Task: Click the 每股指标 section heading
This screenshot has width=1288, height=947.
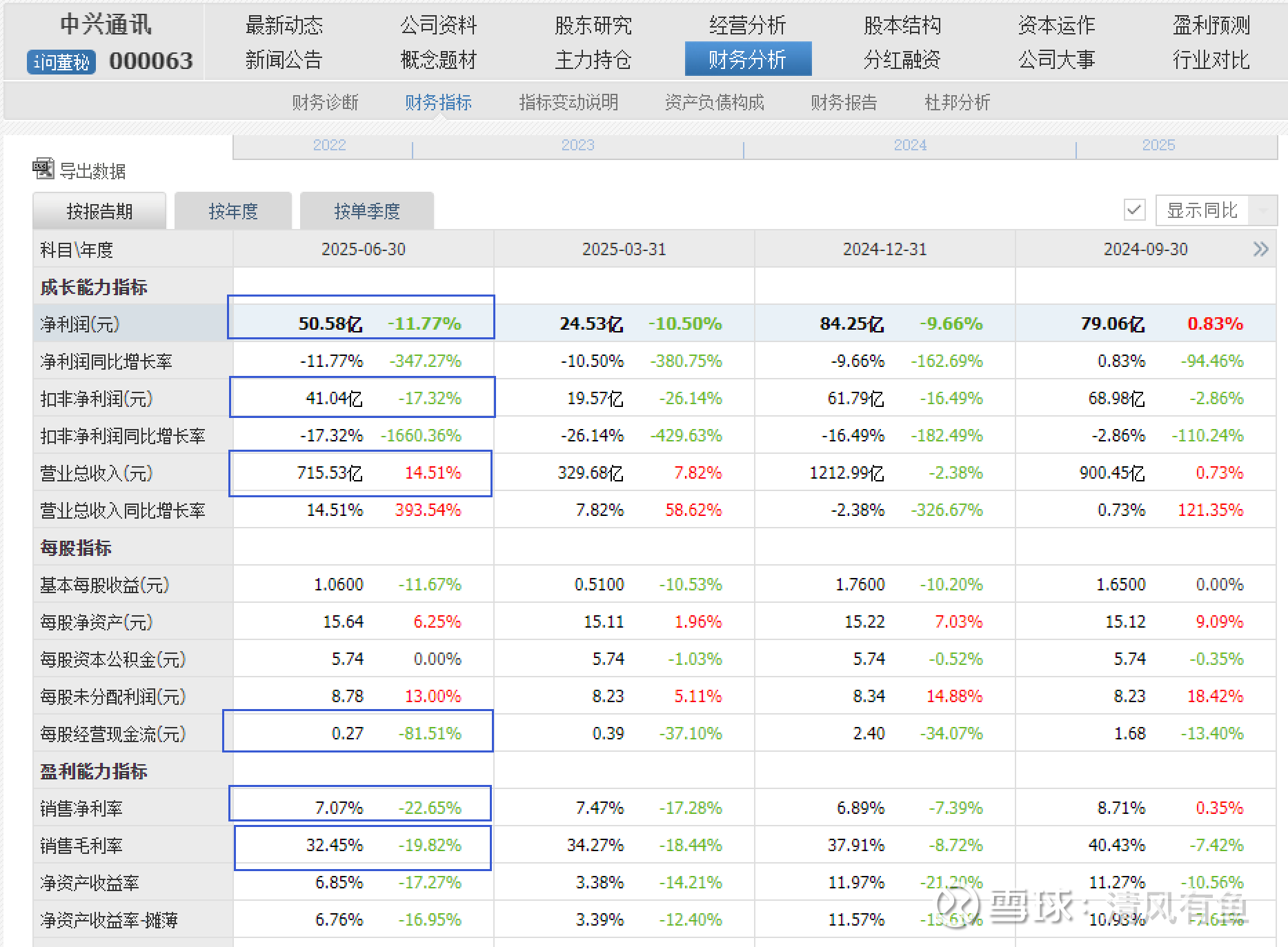Action: click(x=76, y=548)
